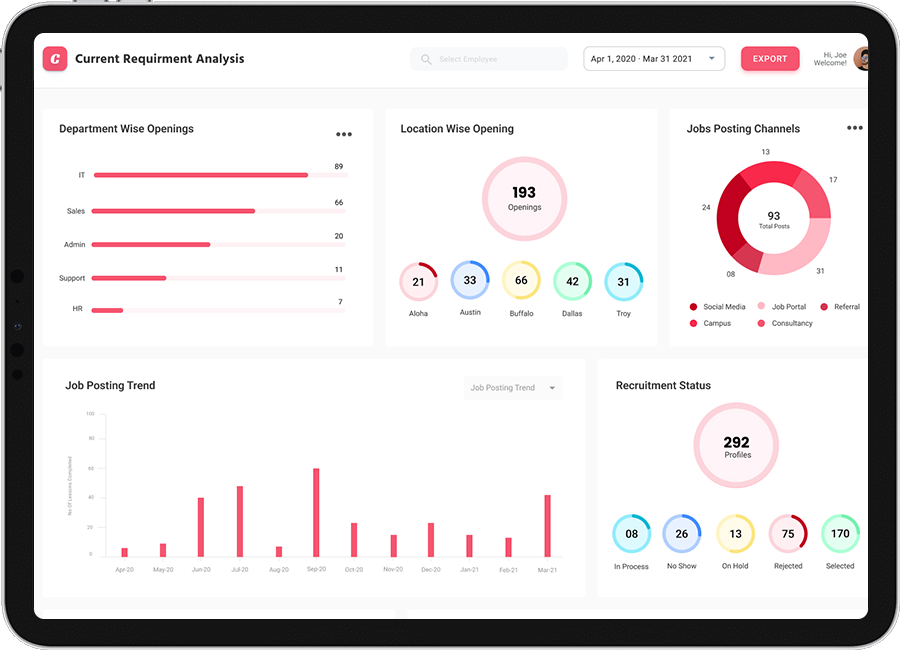
Task: Select the Troy location circle showing 31
Action: click(x=624, y=282)
